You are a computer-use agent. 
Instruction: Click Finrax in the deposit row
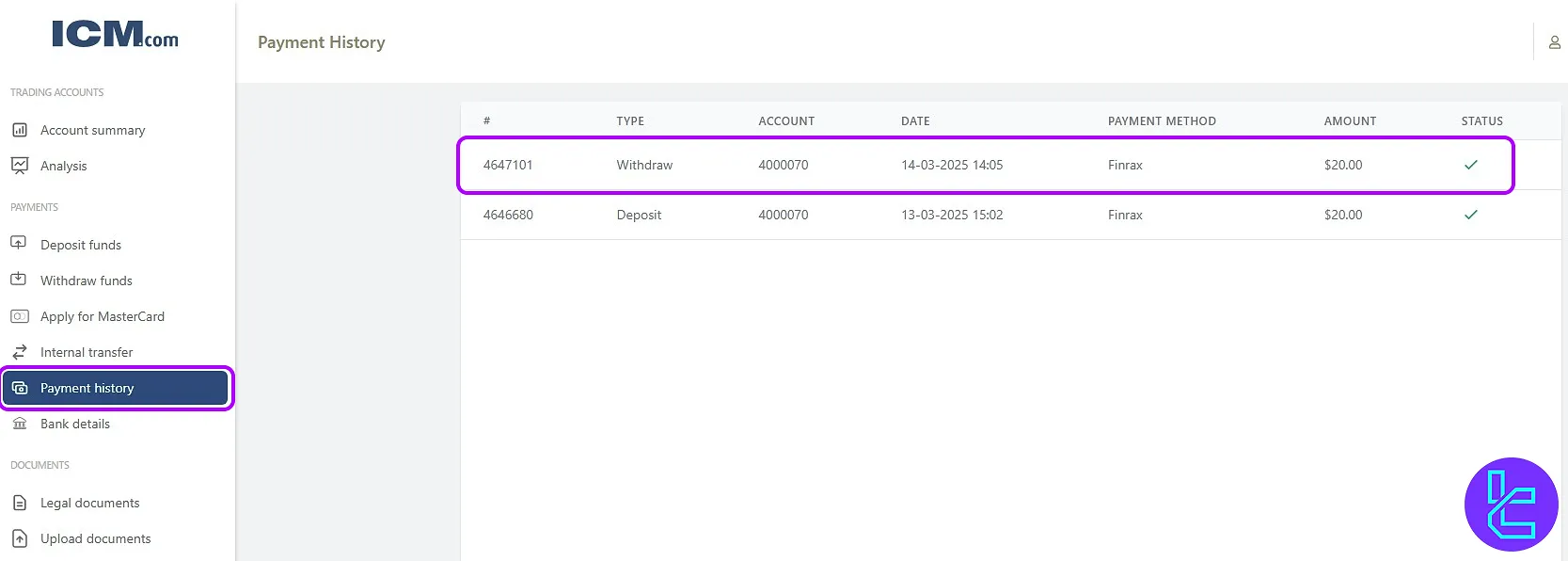click(x=1125, y=215)
